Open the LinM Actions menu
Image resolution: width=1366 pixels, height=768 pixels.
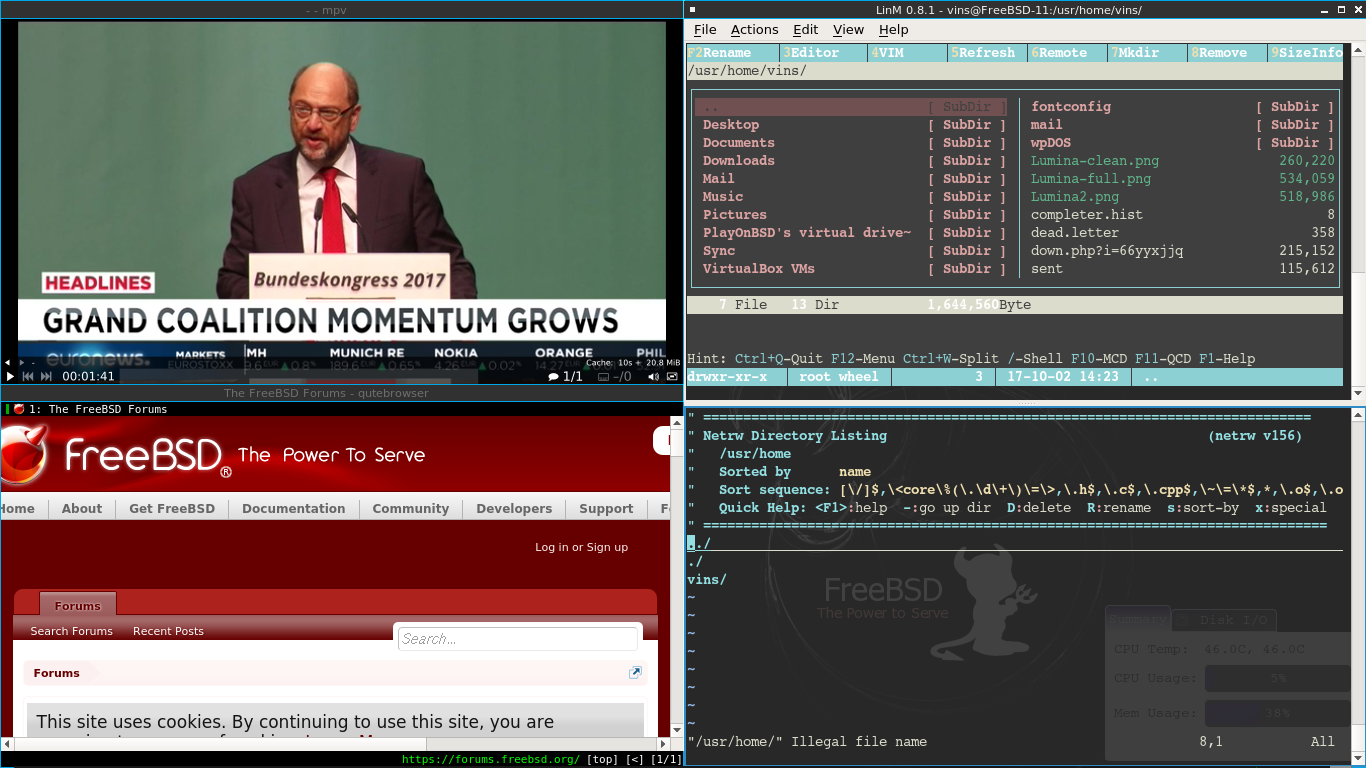coord(754,30)
